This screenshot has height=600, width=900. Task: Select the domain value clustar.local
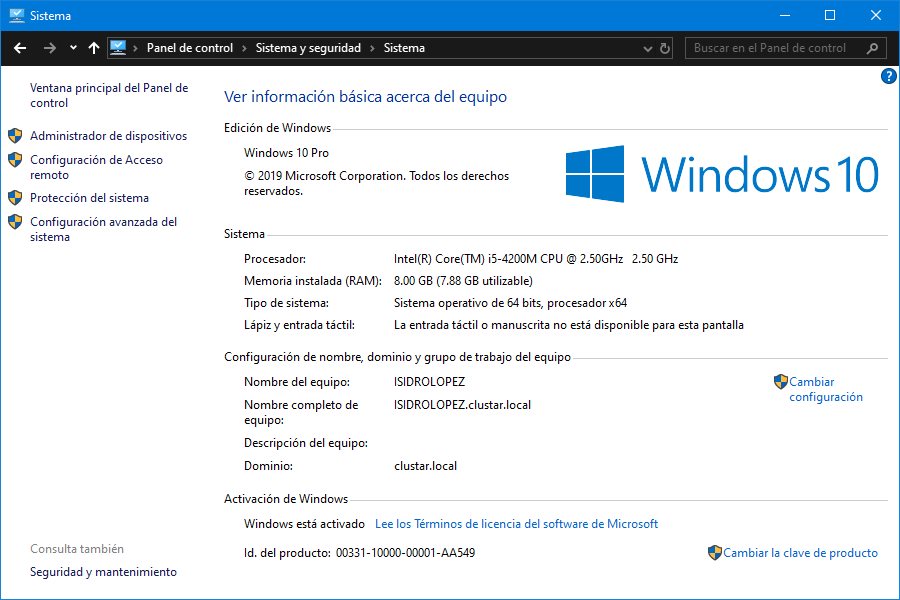425,466
